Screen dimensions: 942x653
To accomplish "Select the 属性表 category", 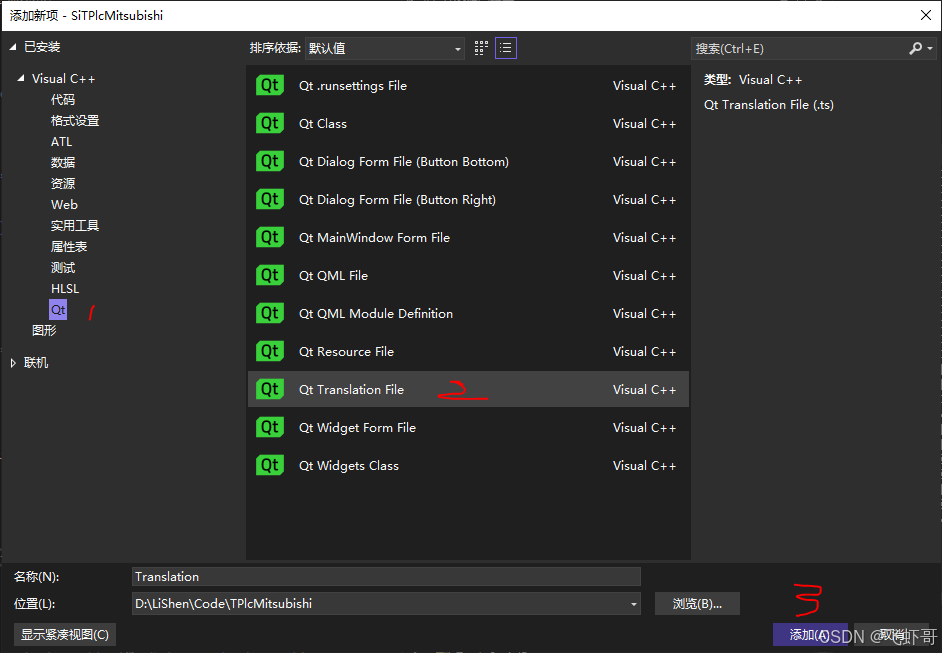I will (69, 247).
